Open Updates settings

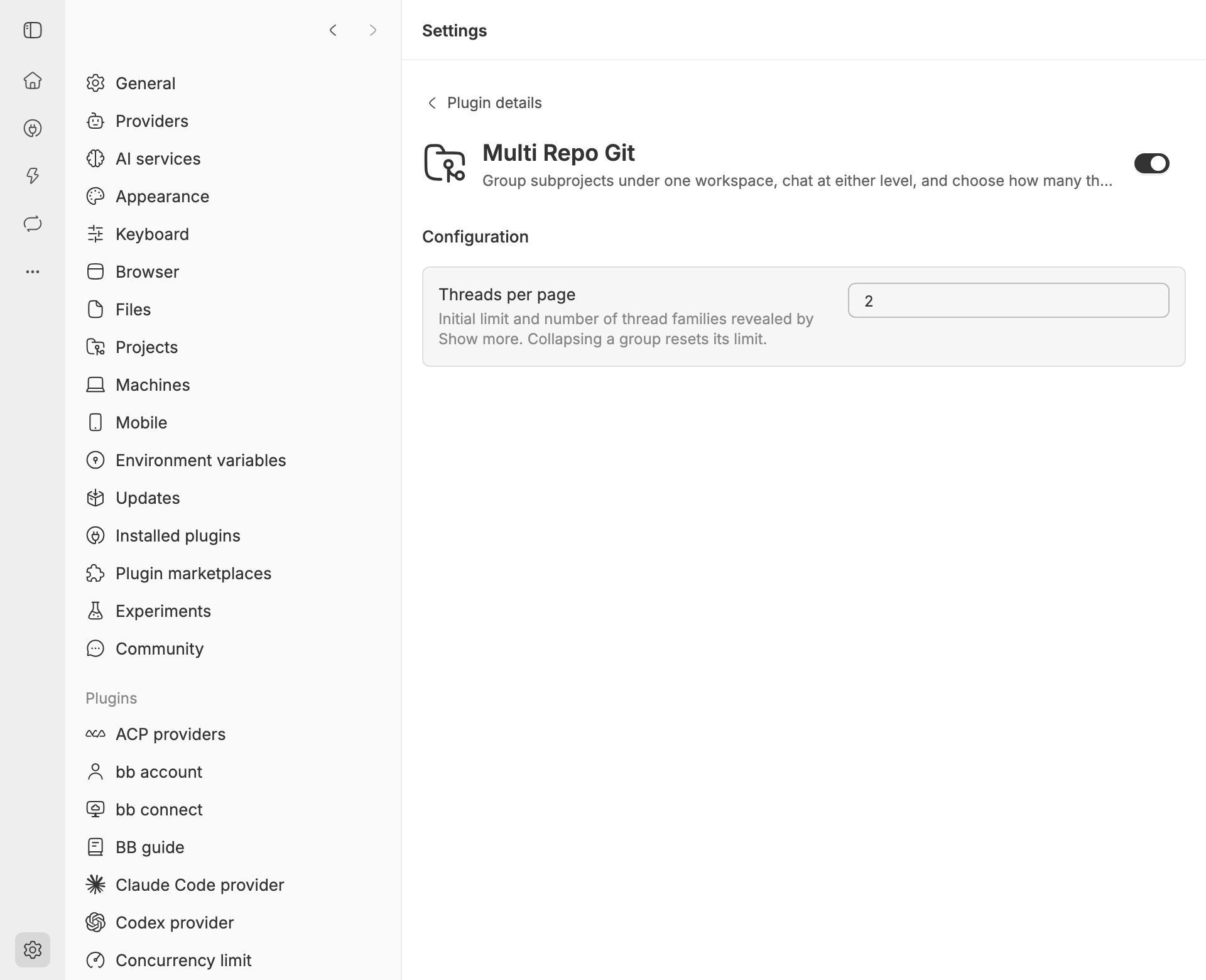233,498
